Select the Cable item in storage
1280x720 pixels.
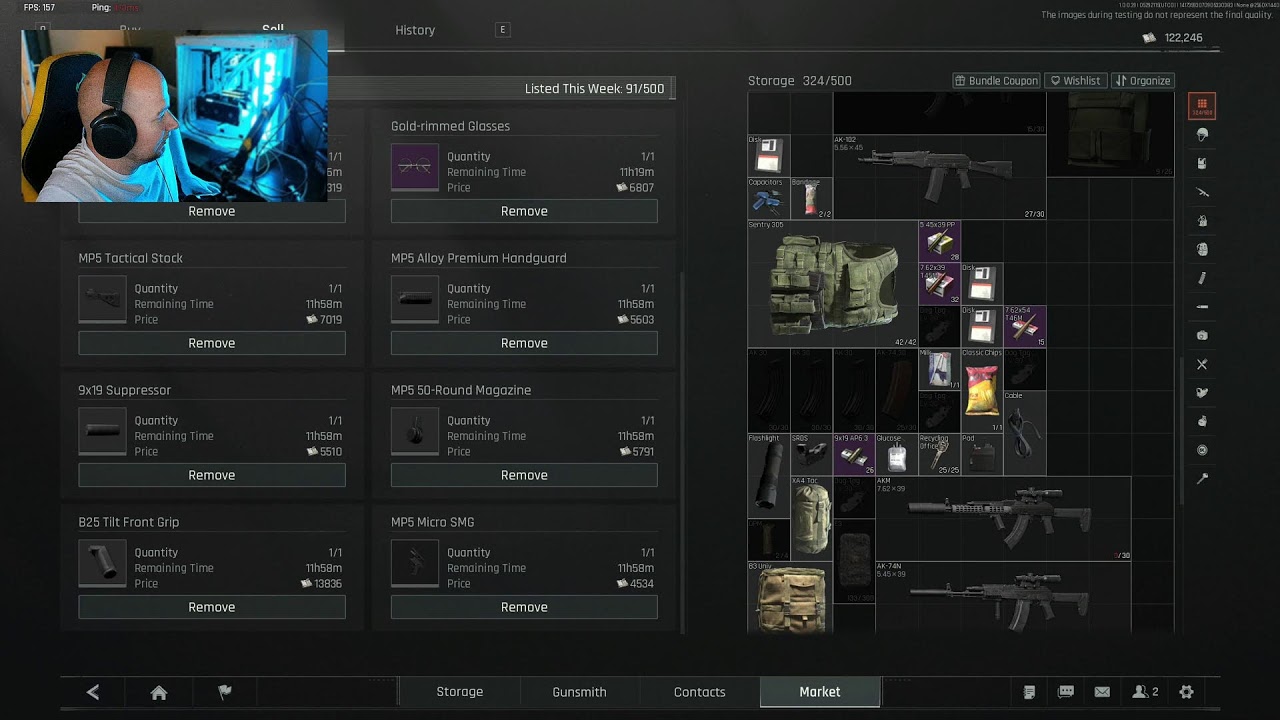pyautogui.click(x=1025, y=433)
